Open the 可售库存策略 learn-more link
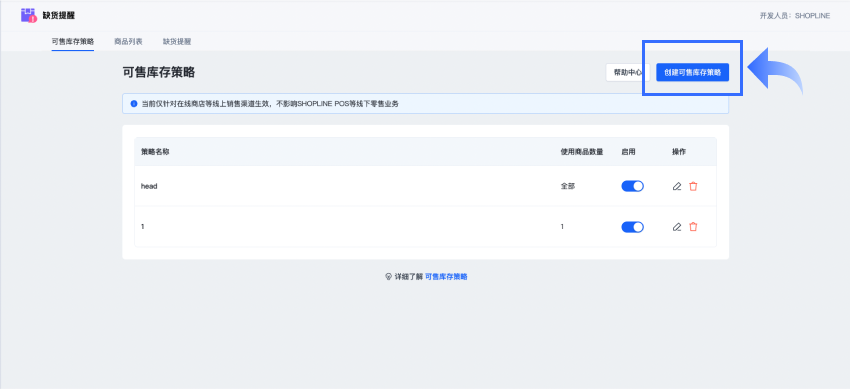The height and width of the screenshot is (389, 850). [x=446, y=276]
